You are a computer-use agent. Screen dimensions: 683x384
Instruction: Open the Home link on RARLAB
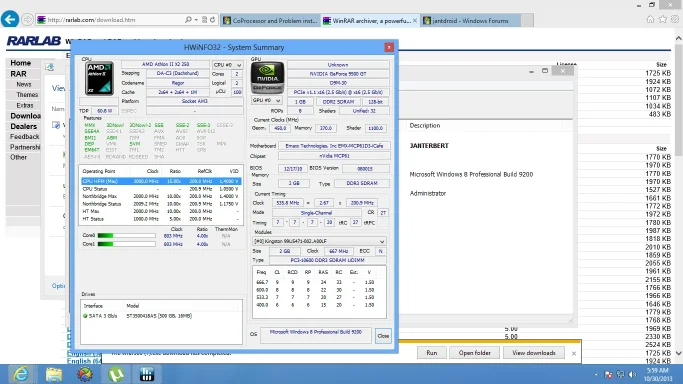(x=20, y=63)
